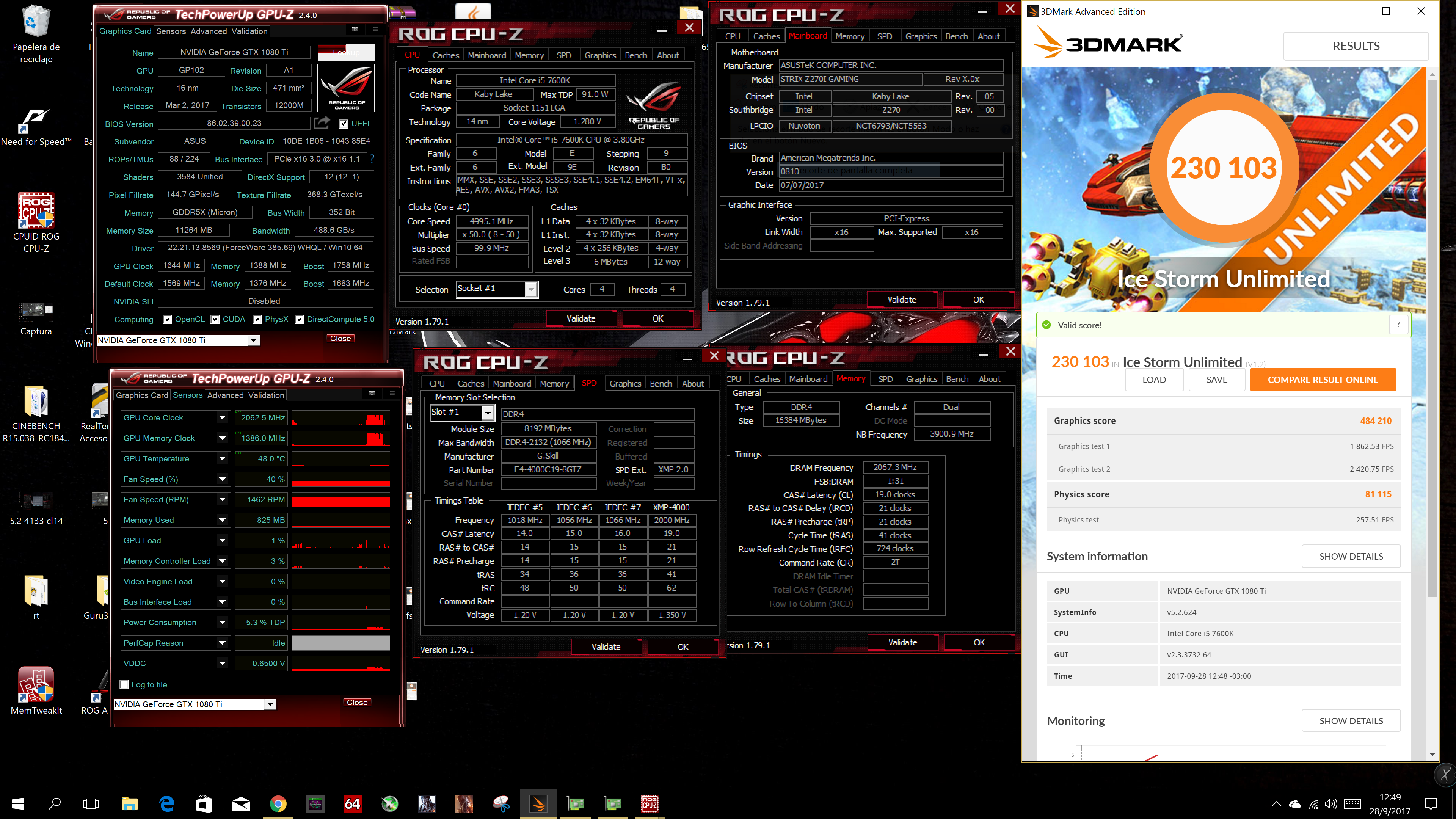Open Socket #1 selection dropdown in CPU-Z
The image size is (1456, 819).
click(531, 289)
